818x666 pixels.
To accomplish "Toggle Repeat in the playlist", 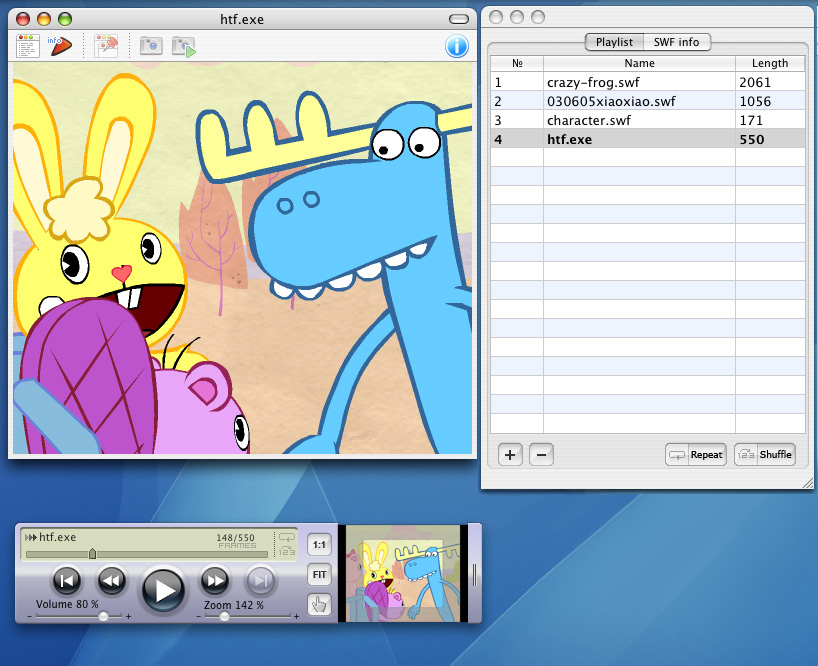I will [696, 455].
